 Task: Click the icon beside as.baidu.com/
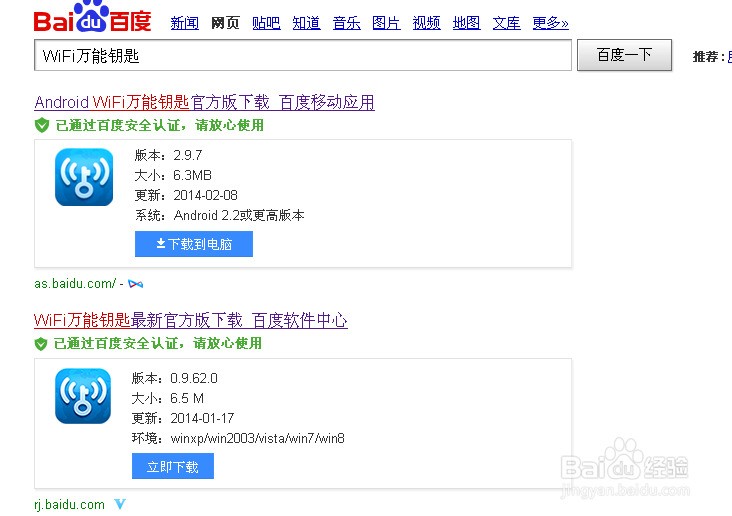tap(135, 284)
